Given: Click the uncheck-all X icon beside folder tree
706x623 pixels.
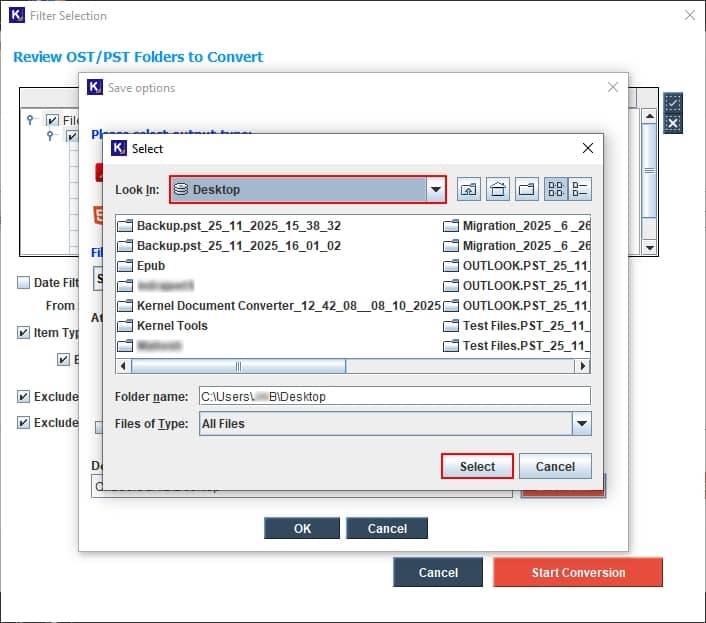Looking at the screenshot, I should click(673, 123).
